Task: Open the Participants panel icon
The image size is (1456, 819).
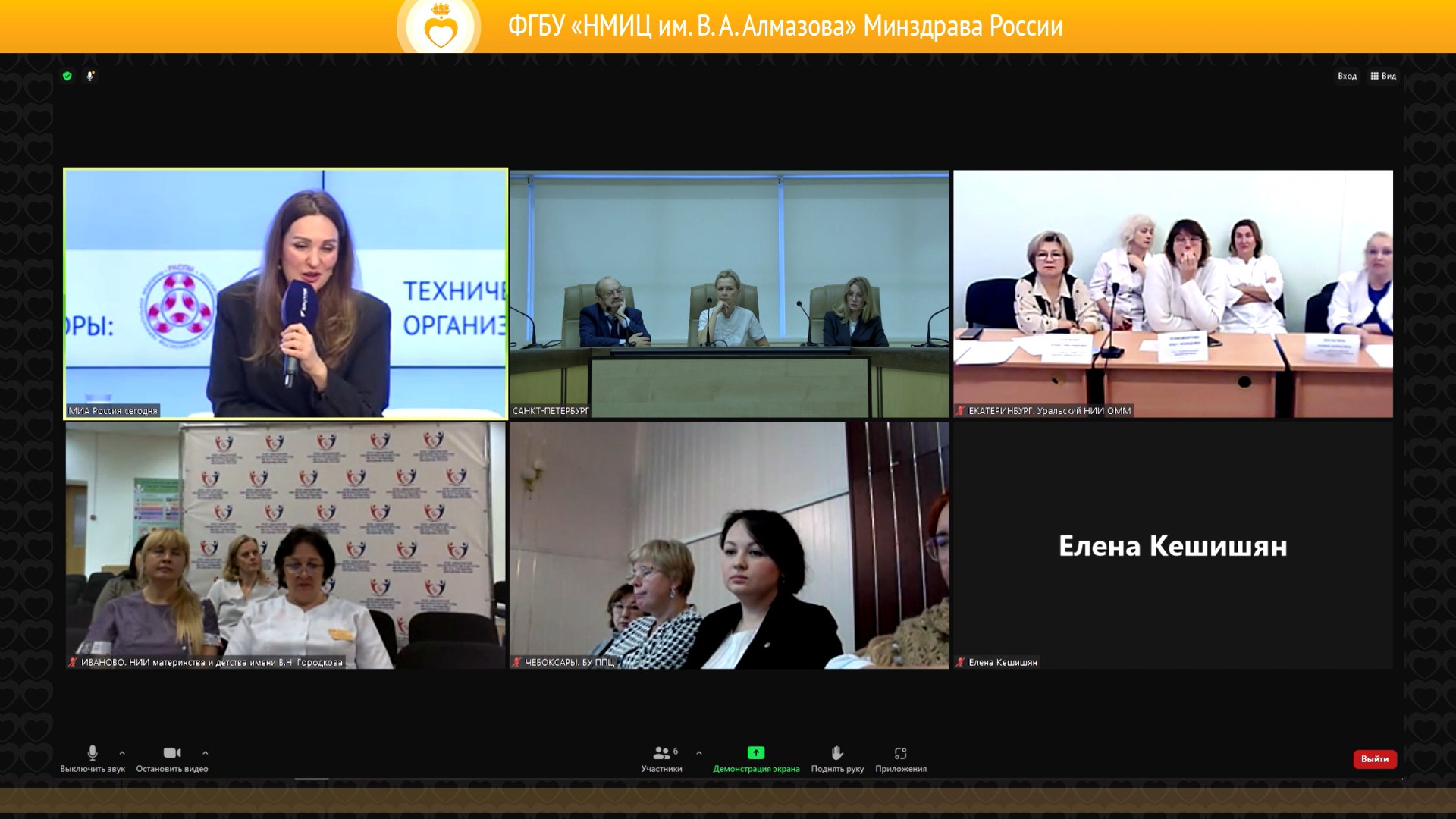Action: pyautogui.click(x=661, y=753)
